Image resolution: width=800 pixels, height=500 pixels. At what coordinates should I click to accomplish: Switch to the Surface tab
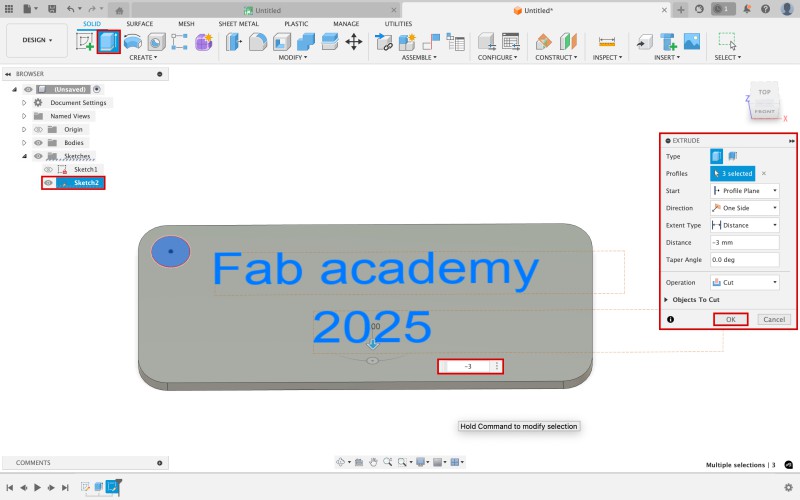[x=139, y=23]
